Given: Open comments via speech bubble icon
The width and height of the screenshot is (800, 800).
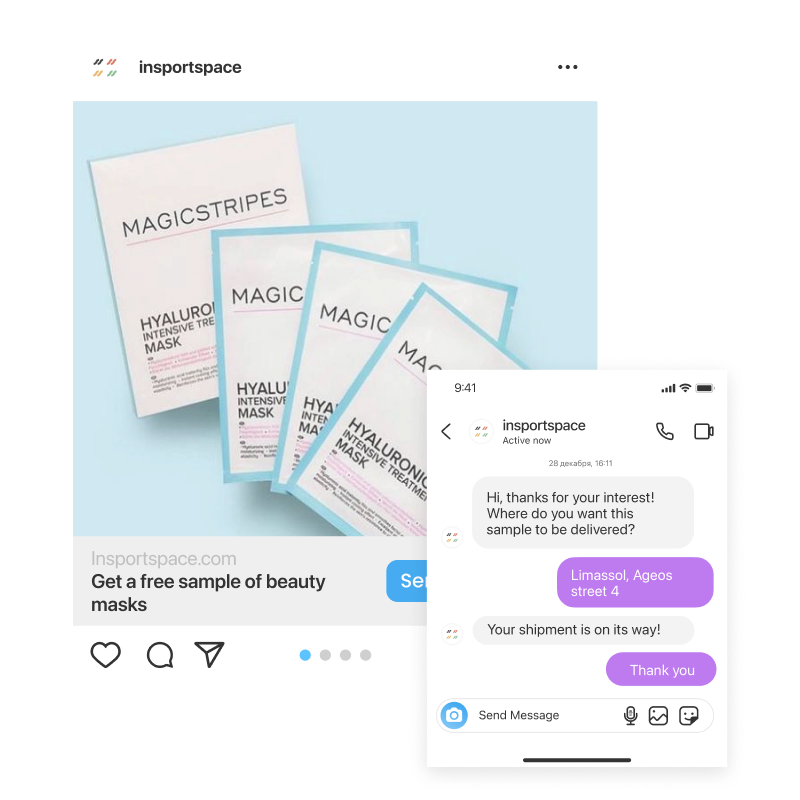Looking at the screenshot, I should point(160,655).
